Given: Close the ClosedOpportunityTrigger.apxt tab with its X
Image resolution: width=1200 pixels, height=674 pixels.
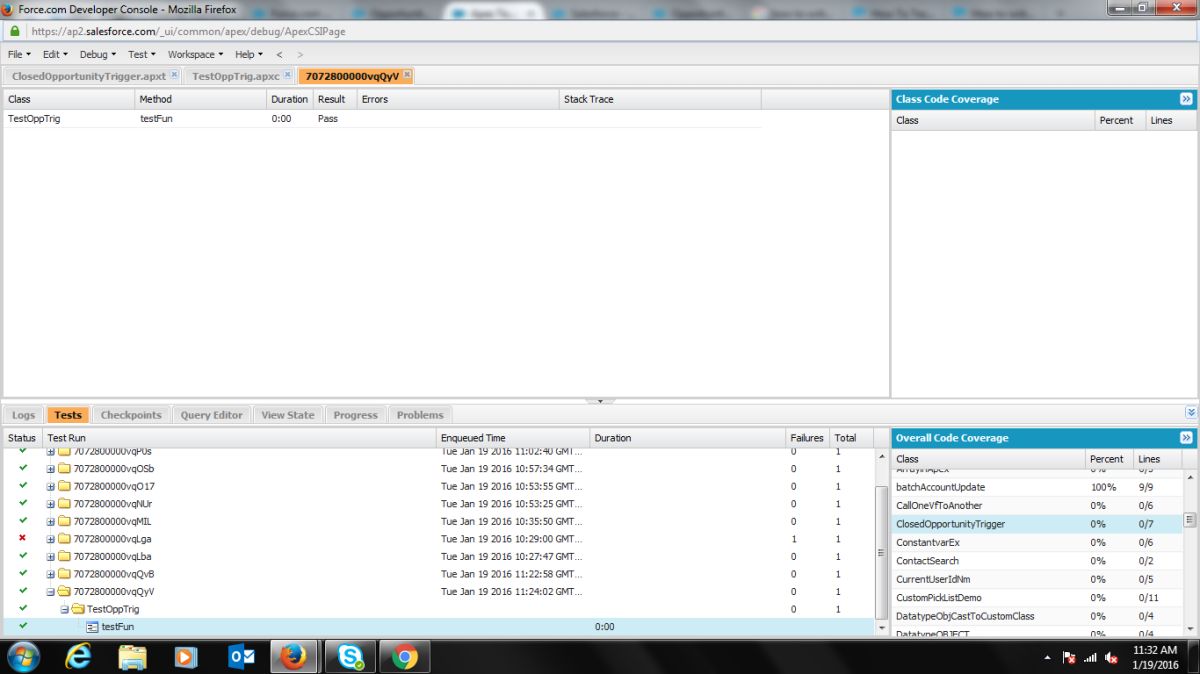Looking at the screenshot, I should [174, 75].
